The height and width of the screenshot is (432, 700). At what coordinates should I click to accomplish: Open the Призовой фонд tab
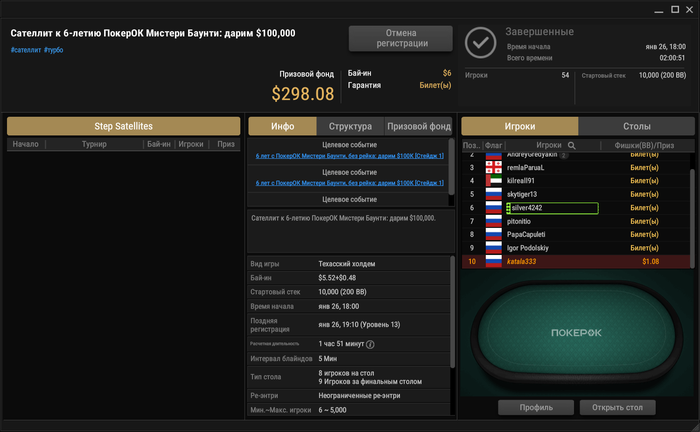pos(418,126)
